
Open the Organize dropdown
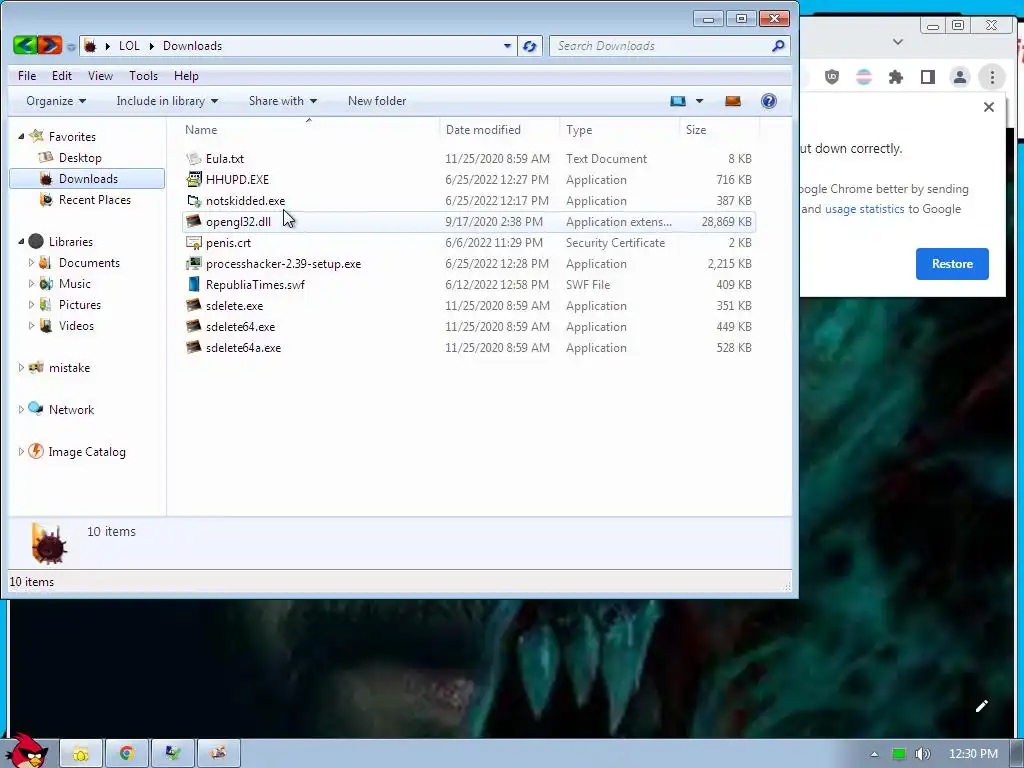point(56,101)
